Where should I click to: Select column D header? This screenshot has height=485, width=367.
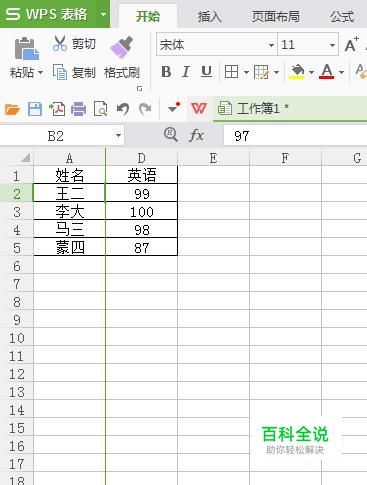click(x=142, y=158)
